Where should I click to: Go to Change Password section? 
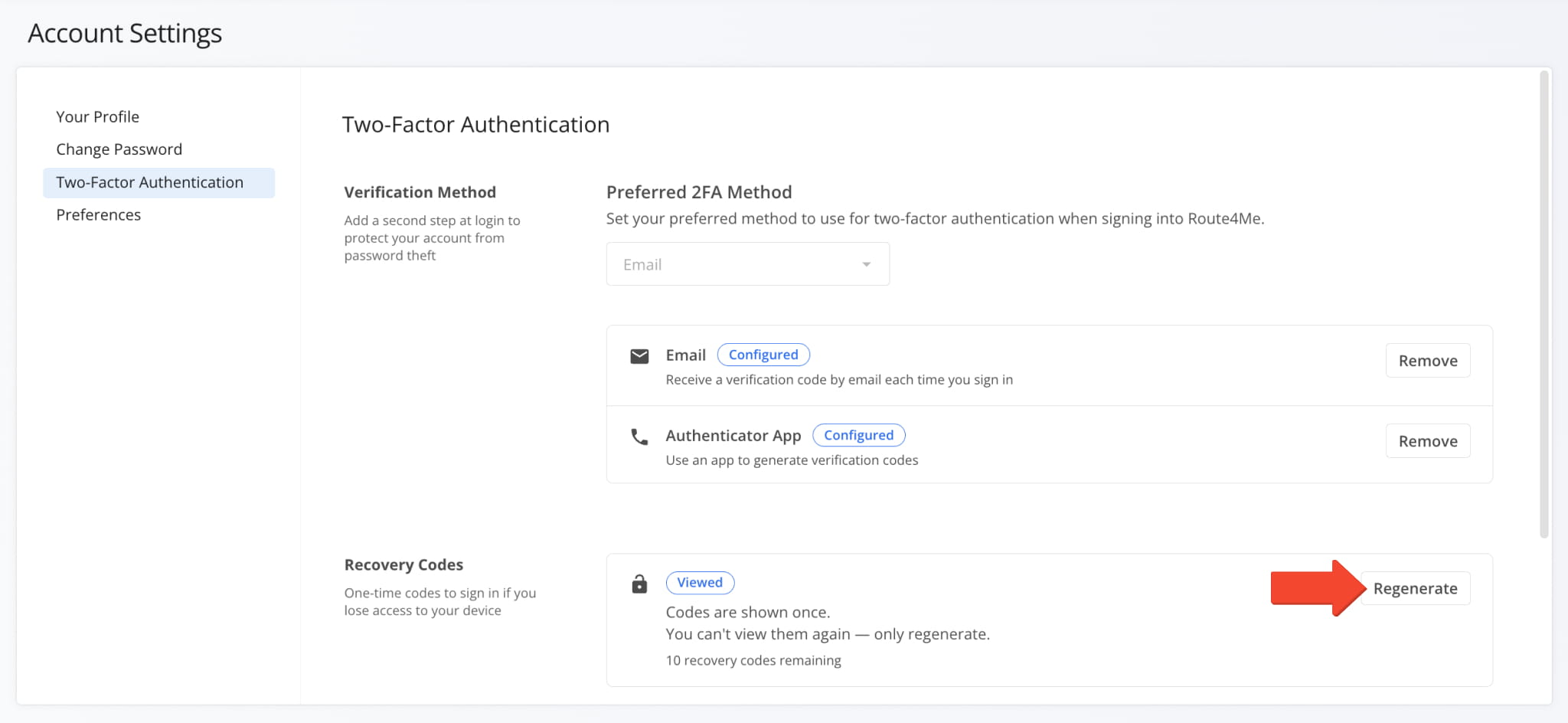click(119, 149)
